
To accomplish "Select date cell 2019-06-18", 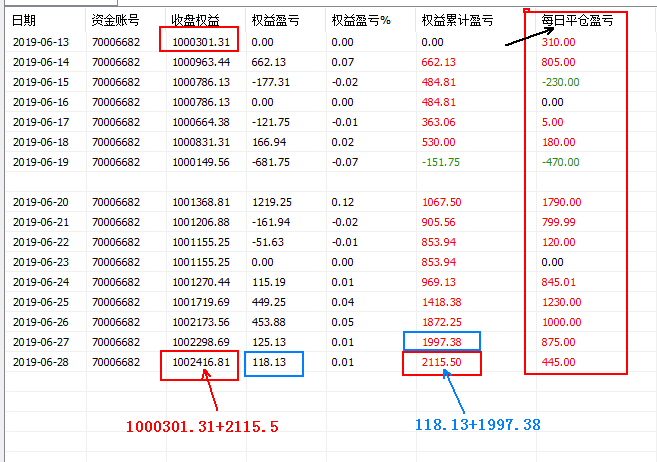I will coord(41,142).
